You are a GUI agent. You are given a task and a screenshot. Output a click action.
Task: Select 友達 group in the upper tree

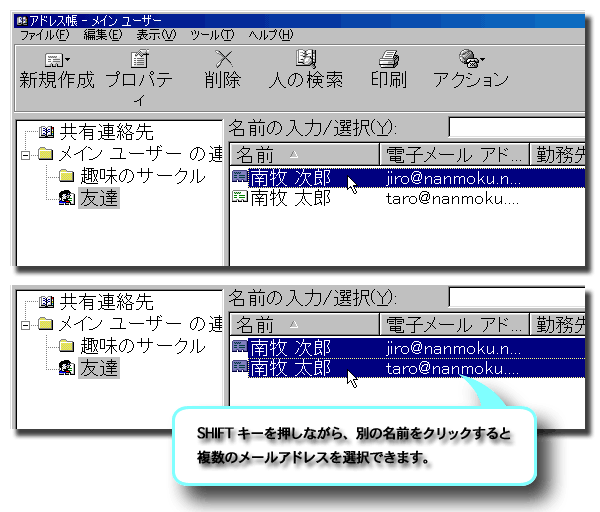[x=99, y=198]
